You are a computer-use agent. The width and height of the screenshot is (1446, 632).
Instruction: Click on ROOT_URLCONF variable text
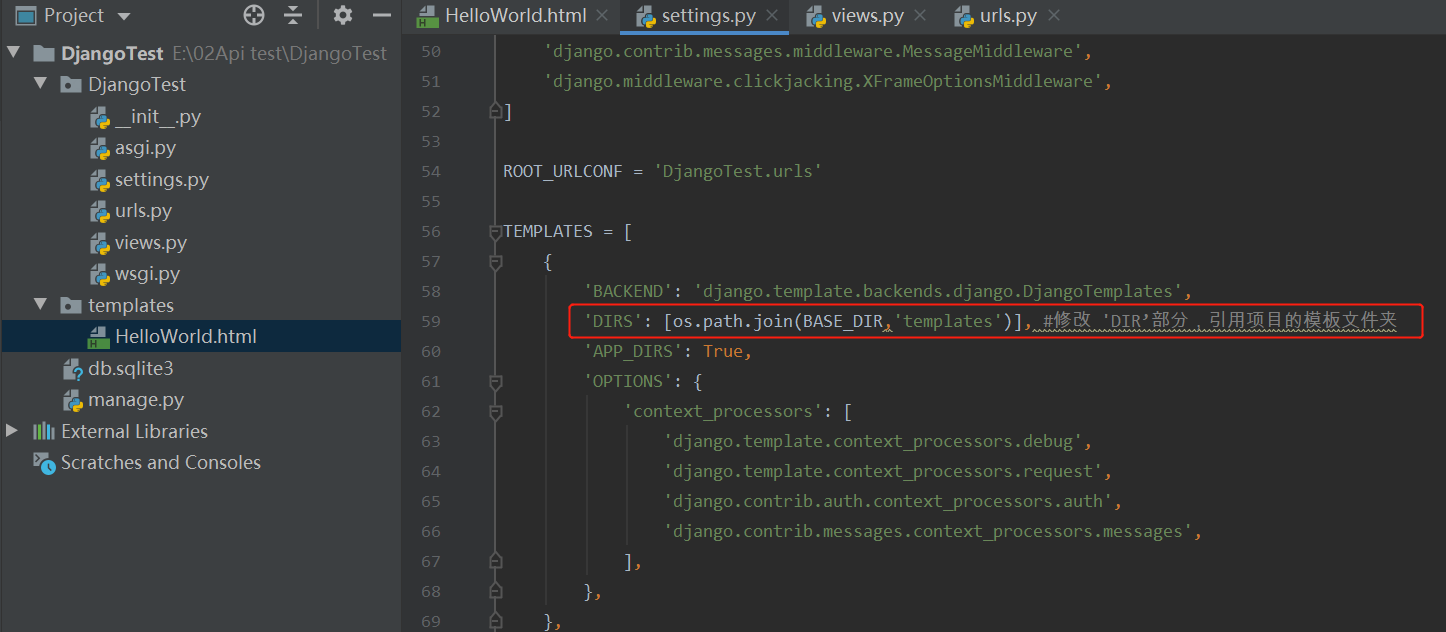click(x=563, y=171)
